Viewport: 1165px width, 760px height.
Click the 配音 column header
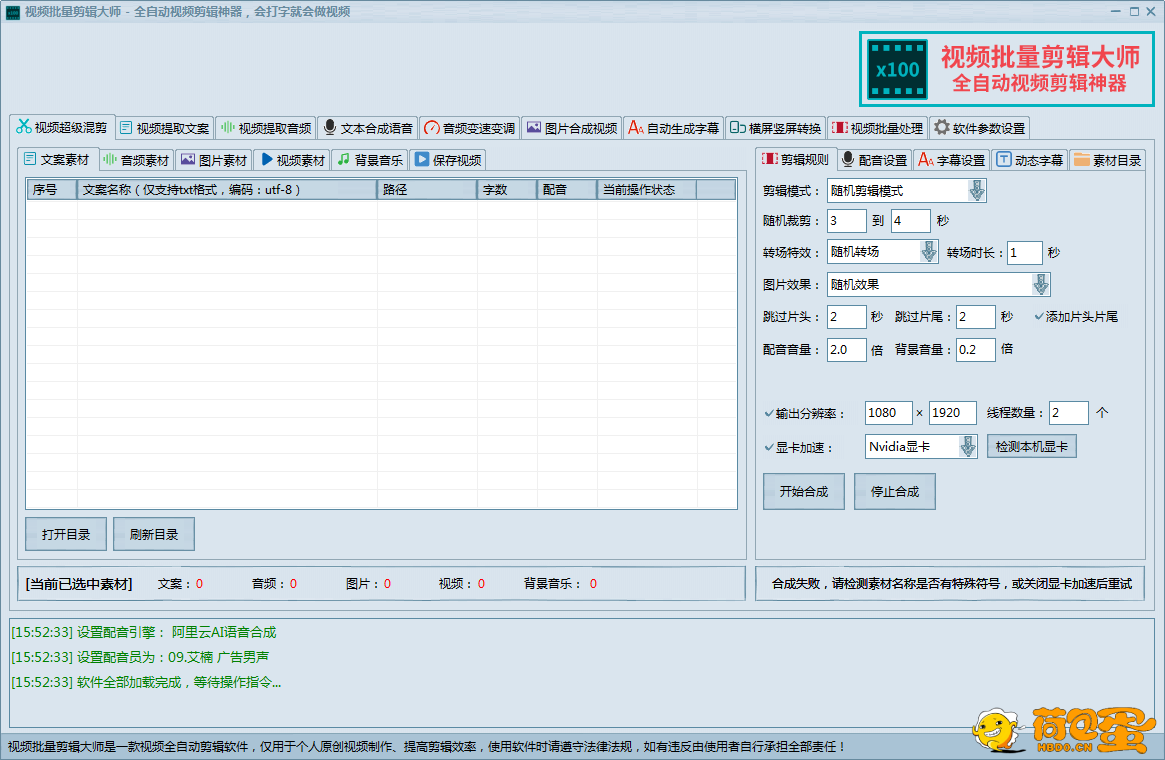[x=567, y=189]
